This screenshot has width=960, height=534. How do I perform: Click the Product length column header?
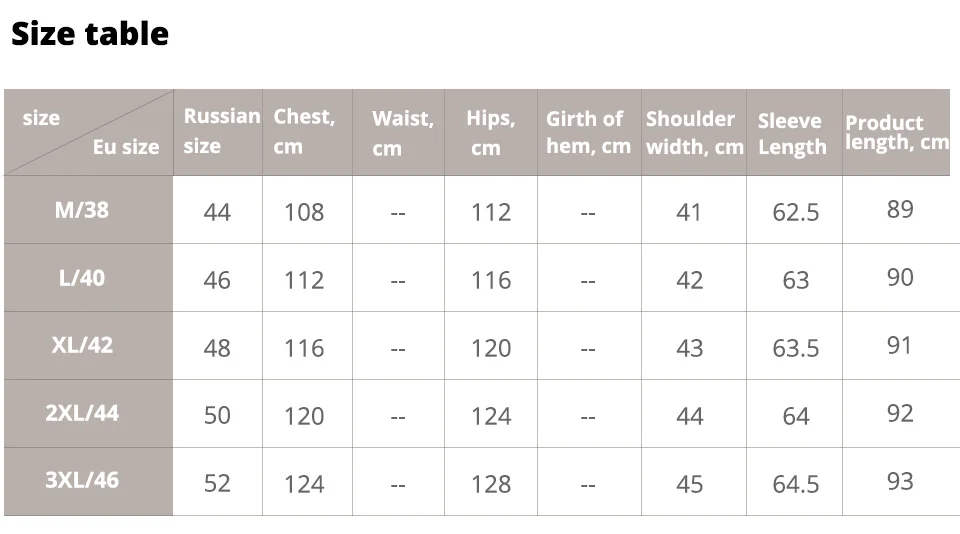point(897,132)
